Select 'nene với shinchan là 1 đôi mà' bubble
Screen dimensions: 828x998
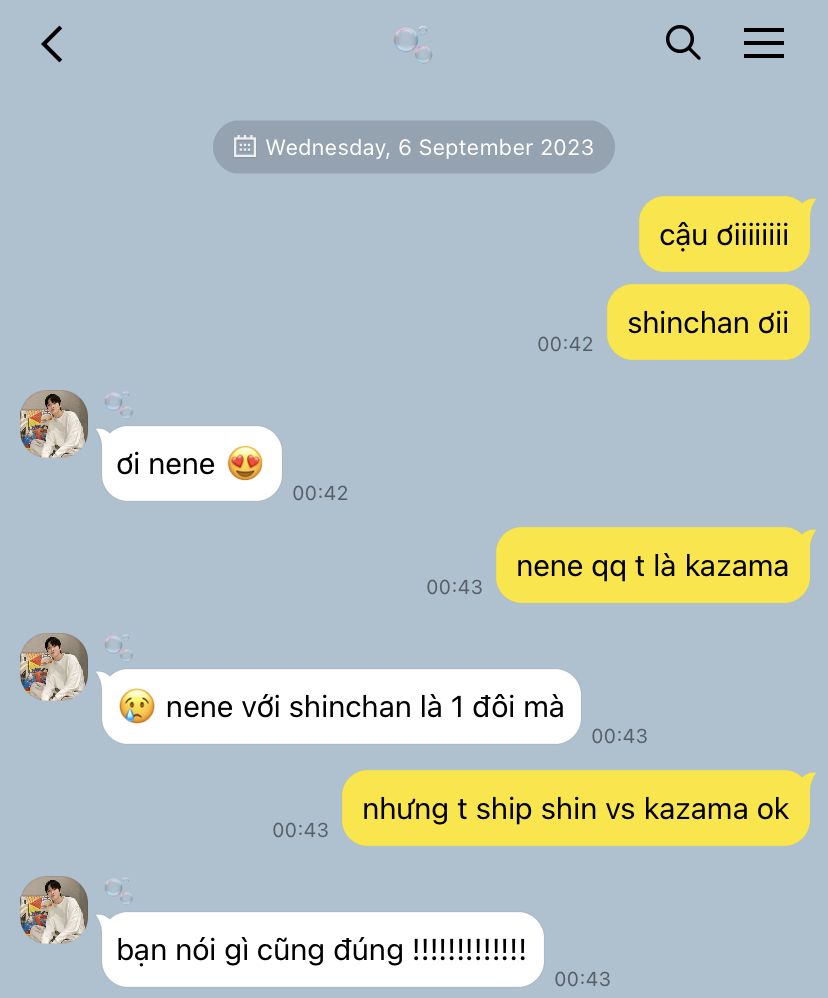coord(340,706)
